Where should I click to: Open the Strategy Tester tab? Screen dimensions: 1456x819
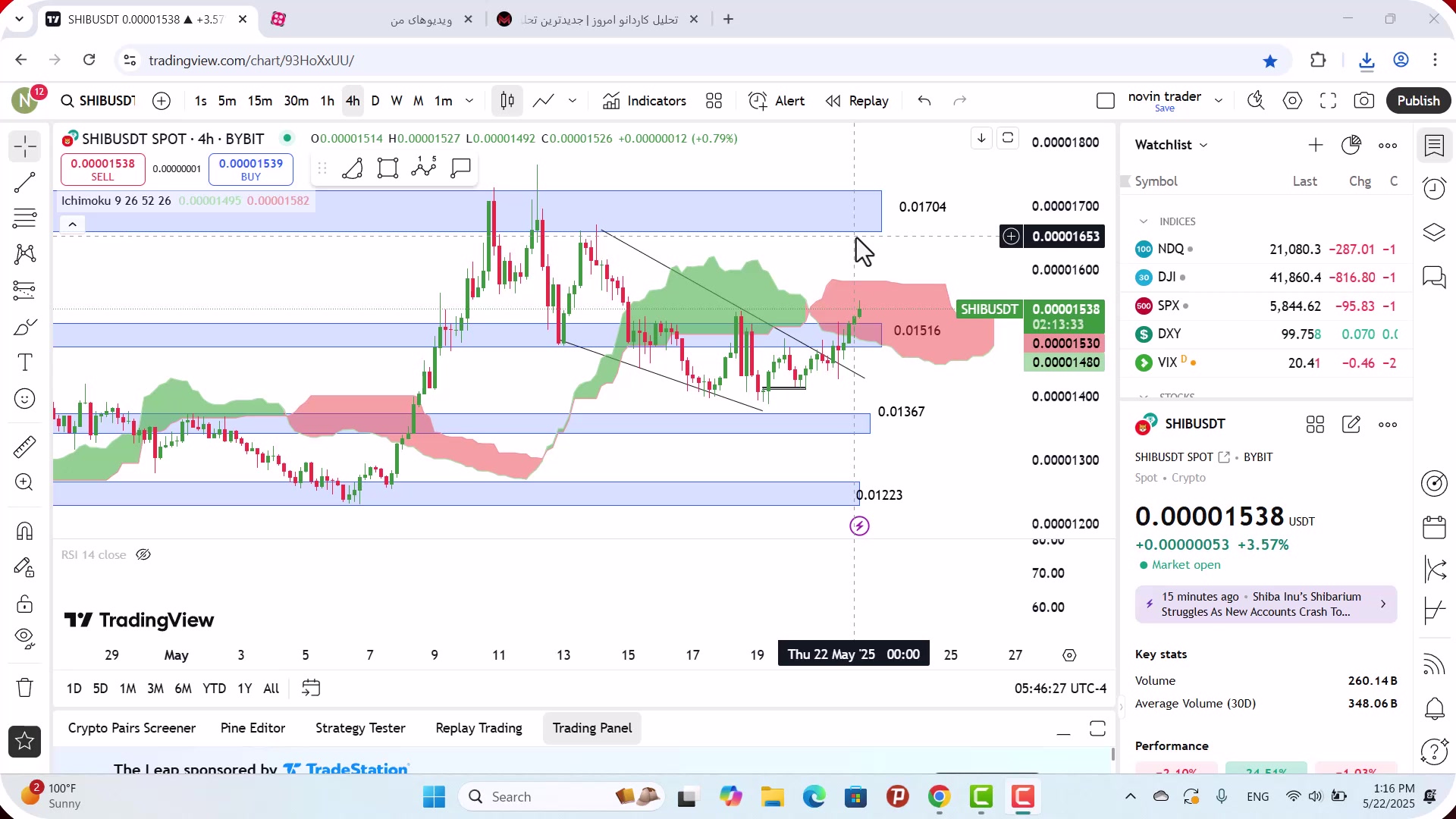[360, 728]
